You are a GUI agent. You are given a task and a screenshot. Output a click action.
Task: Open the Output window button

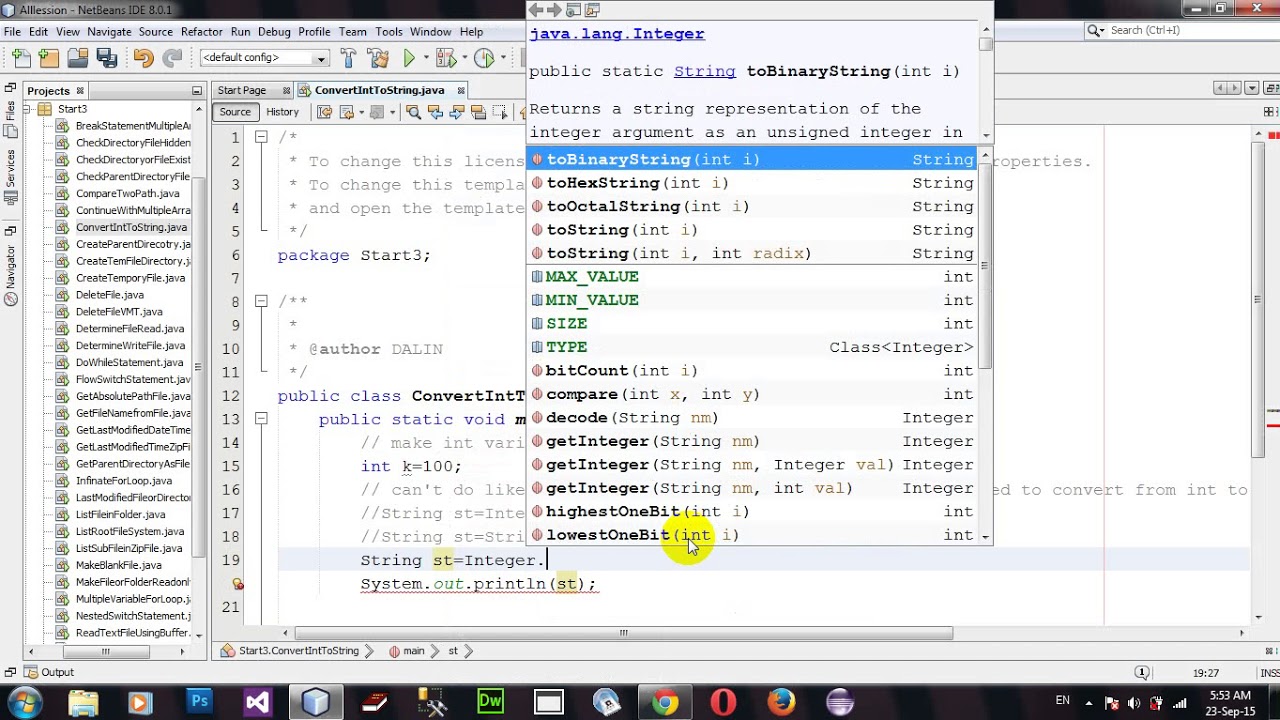click(x=49, y=672)
